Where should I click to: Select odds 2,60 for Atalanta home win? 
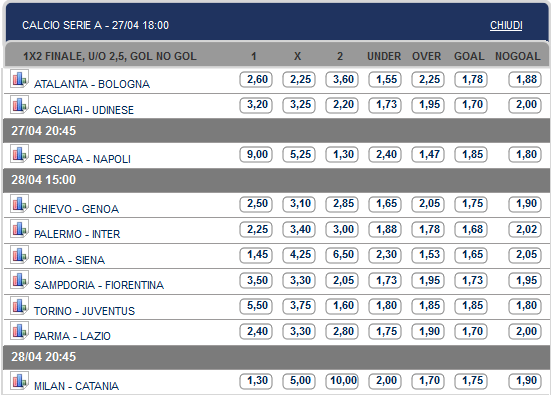click(x=256, y=79)
